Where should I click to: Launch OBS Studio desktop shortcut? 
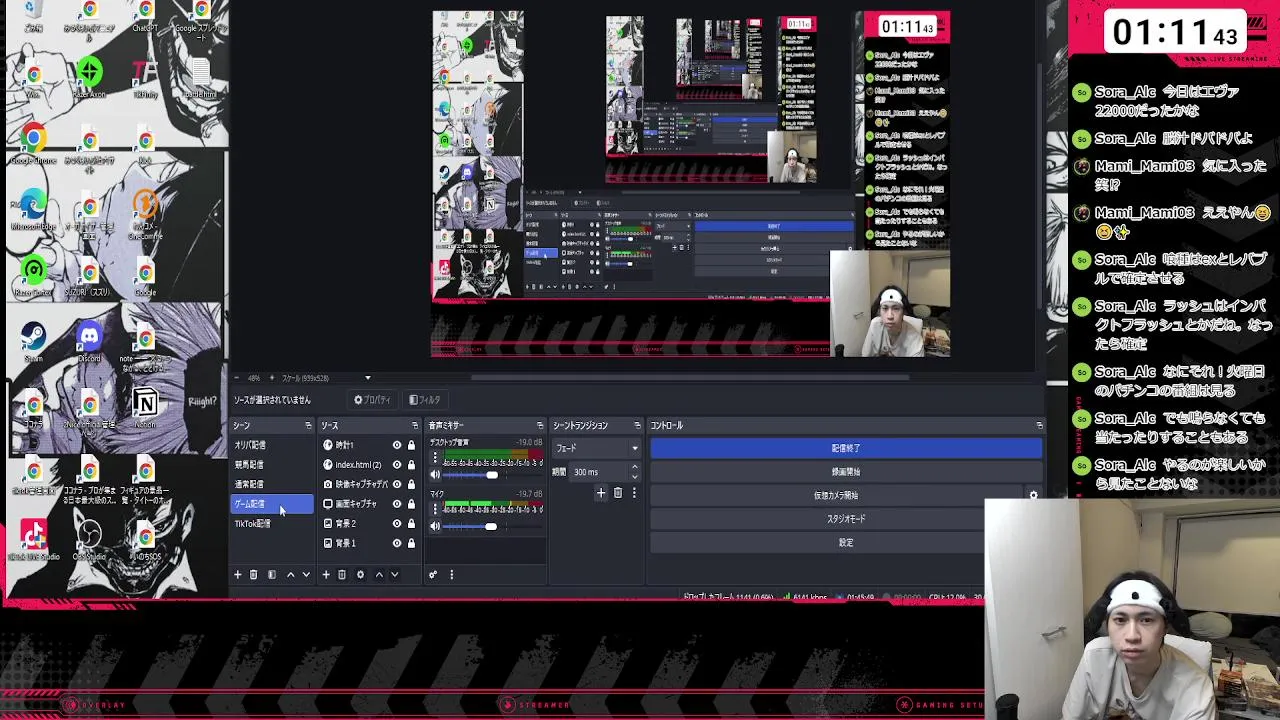[89, 540]
